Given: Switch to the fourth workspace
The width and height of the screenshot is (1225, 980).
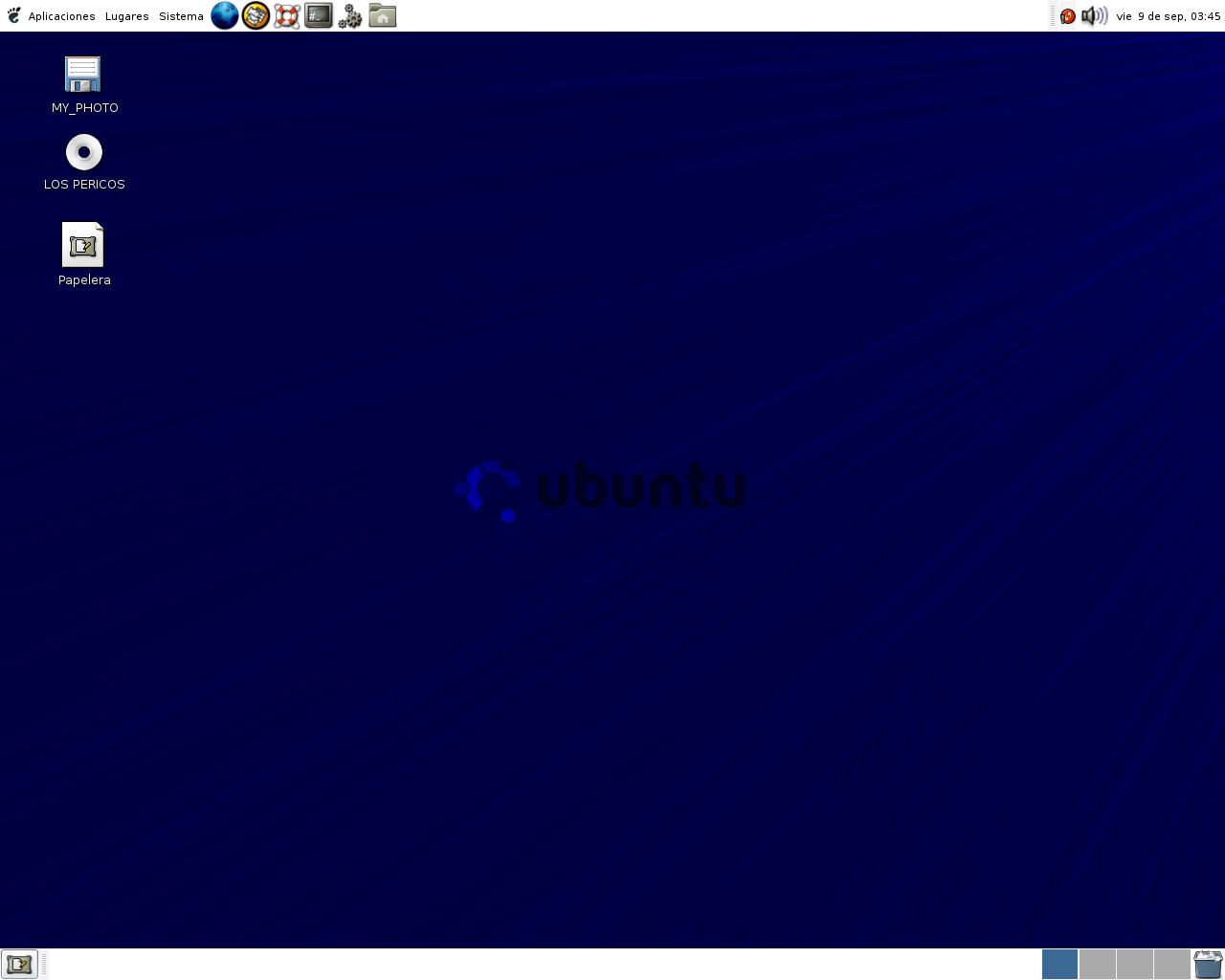Looking at the screenshot, I should coord(1171,964).
